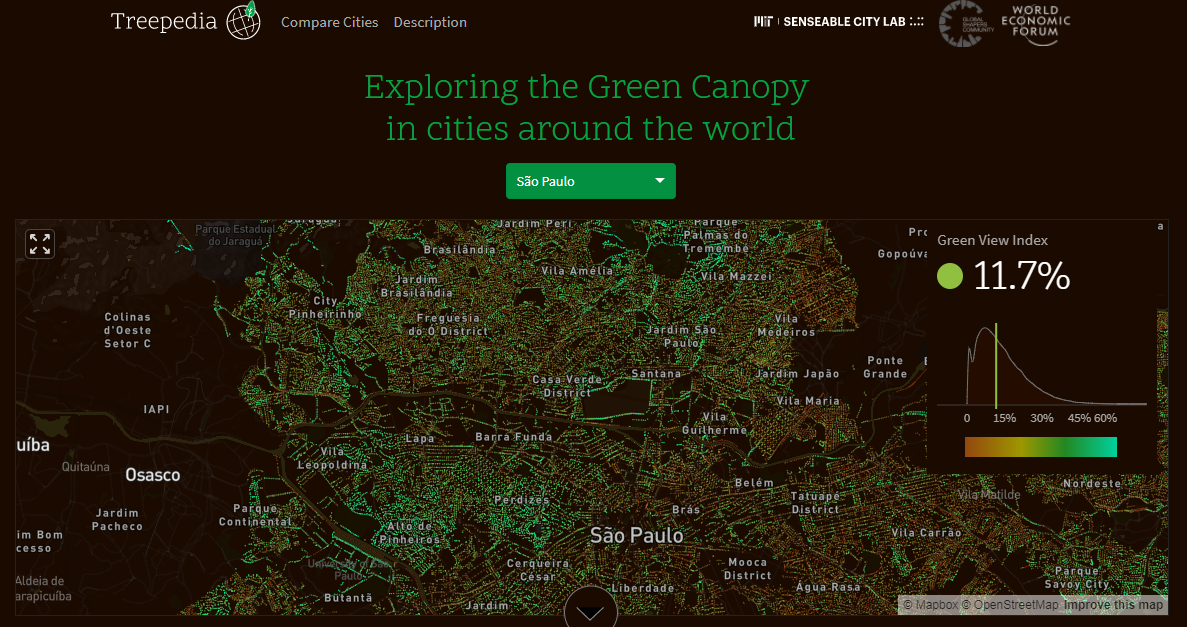Open the Compare Cities page

point(330,21)
